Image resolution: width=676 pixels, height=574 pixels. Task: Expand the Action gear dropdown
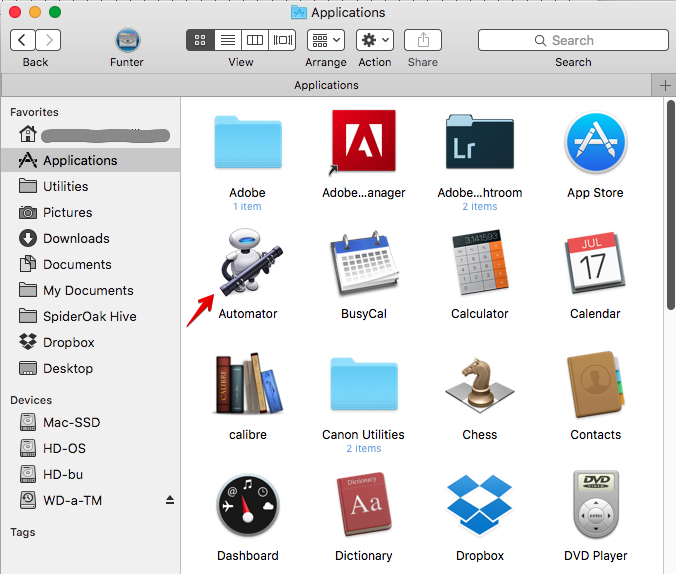click(375, 40)
